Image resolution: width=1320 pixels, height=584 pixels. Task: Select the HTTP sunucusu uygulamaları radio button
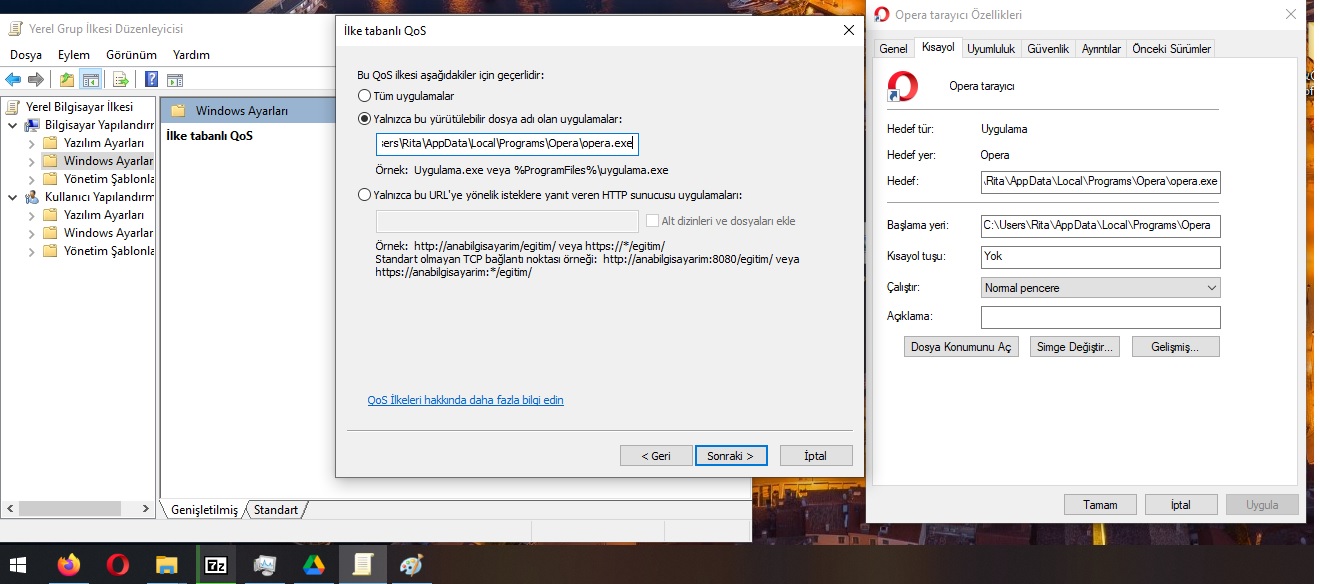tap(364, 195)
